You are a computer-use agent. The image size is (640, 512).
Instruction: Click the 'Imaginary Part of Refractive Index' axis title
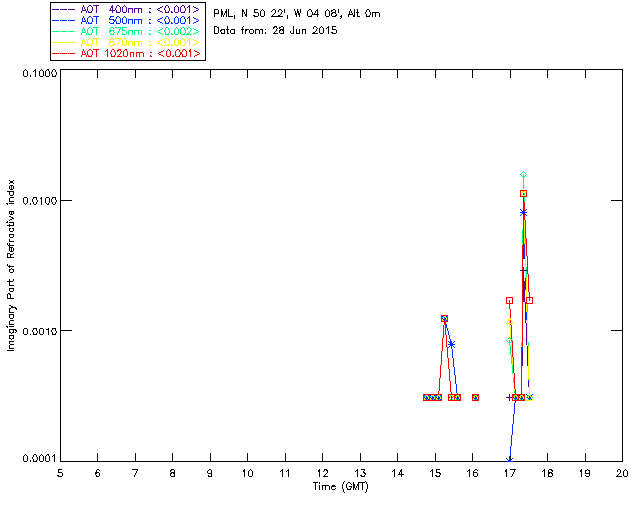(x=11, y=265)
